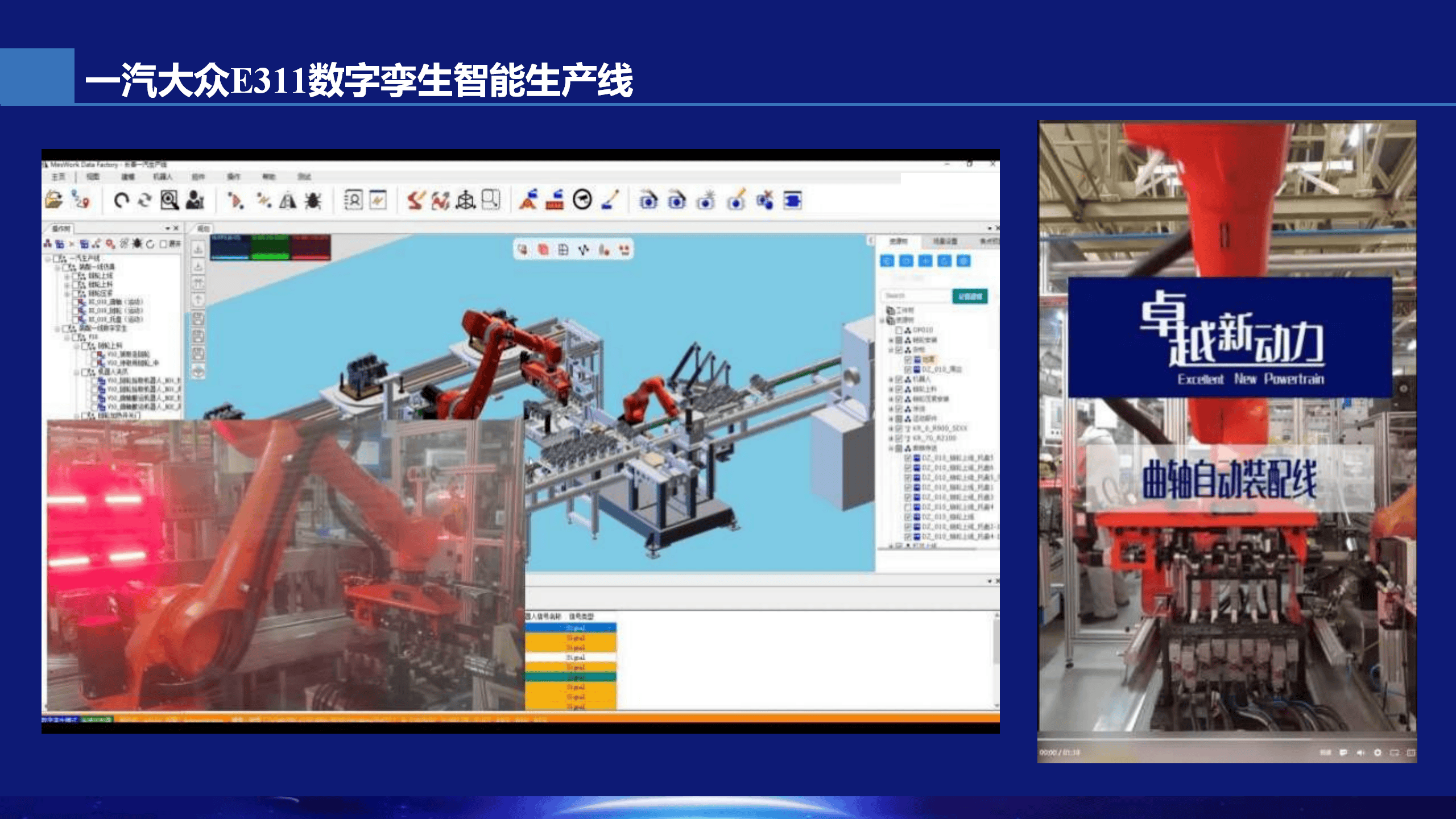Click the black person silhouette toolbar icon
This screenshot has width=1456, height=819.
coord(195,200)
